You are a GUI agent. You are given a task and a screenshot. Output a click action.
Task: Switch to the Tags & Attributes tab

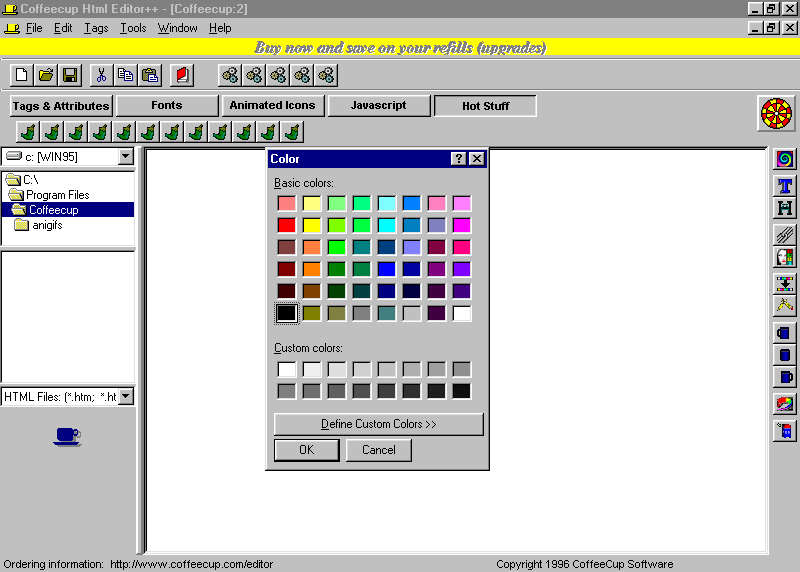click(61, 106)
